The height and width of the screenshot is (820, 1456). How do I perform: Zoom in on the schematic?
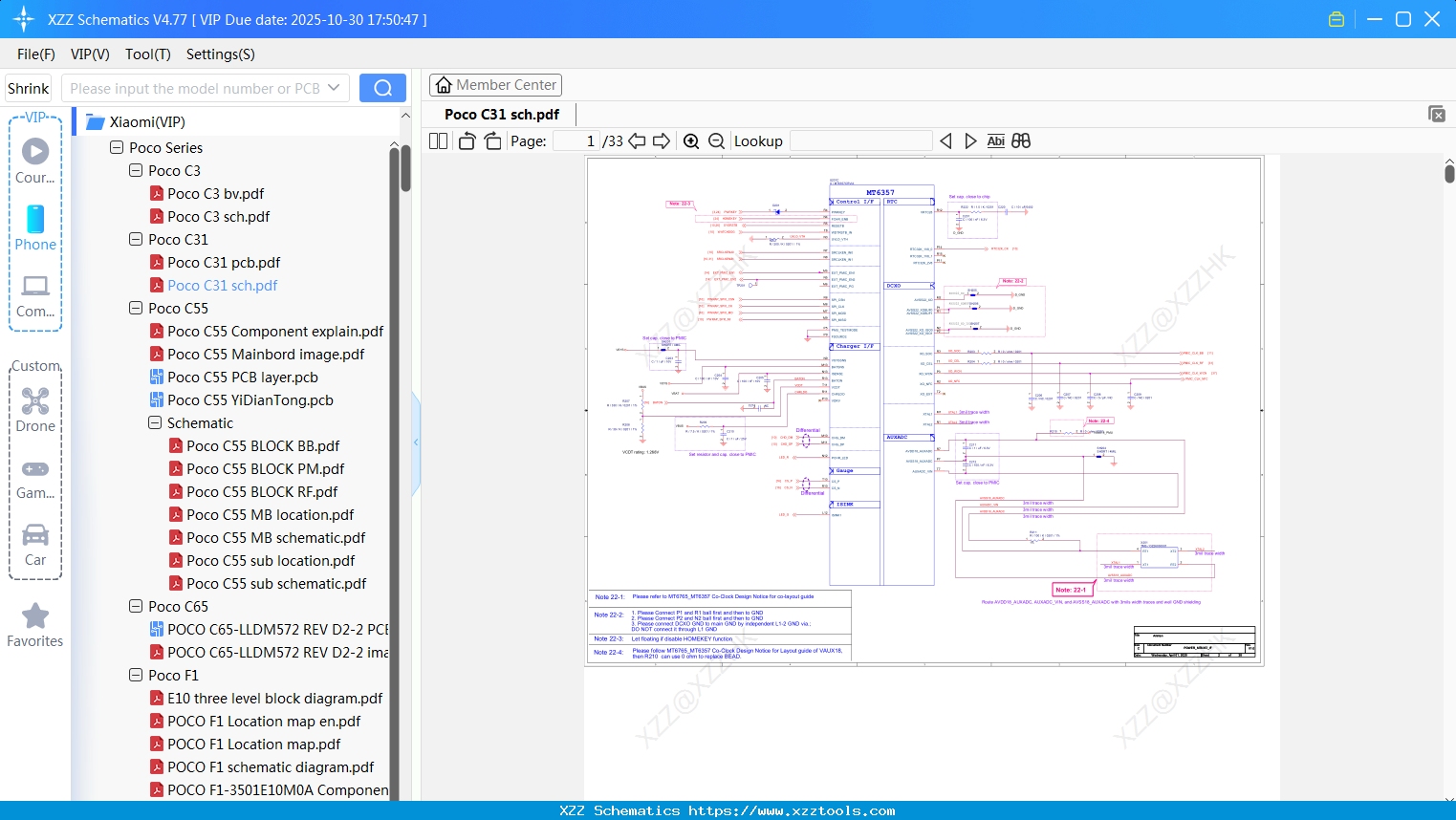[x=691, y=141]
